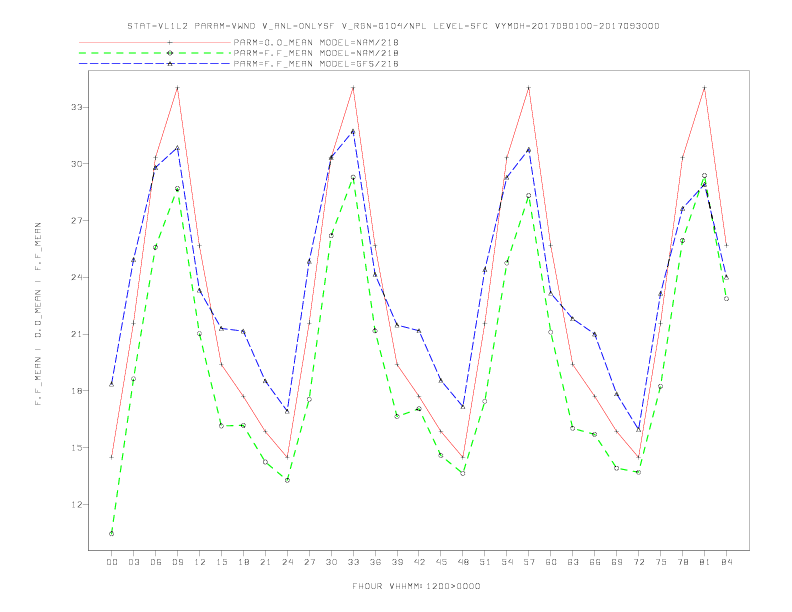Screen dimensions: 792x612
Task: Click x-axis forecast hour label 42
Action: (x=419, y=562)
